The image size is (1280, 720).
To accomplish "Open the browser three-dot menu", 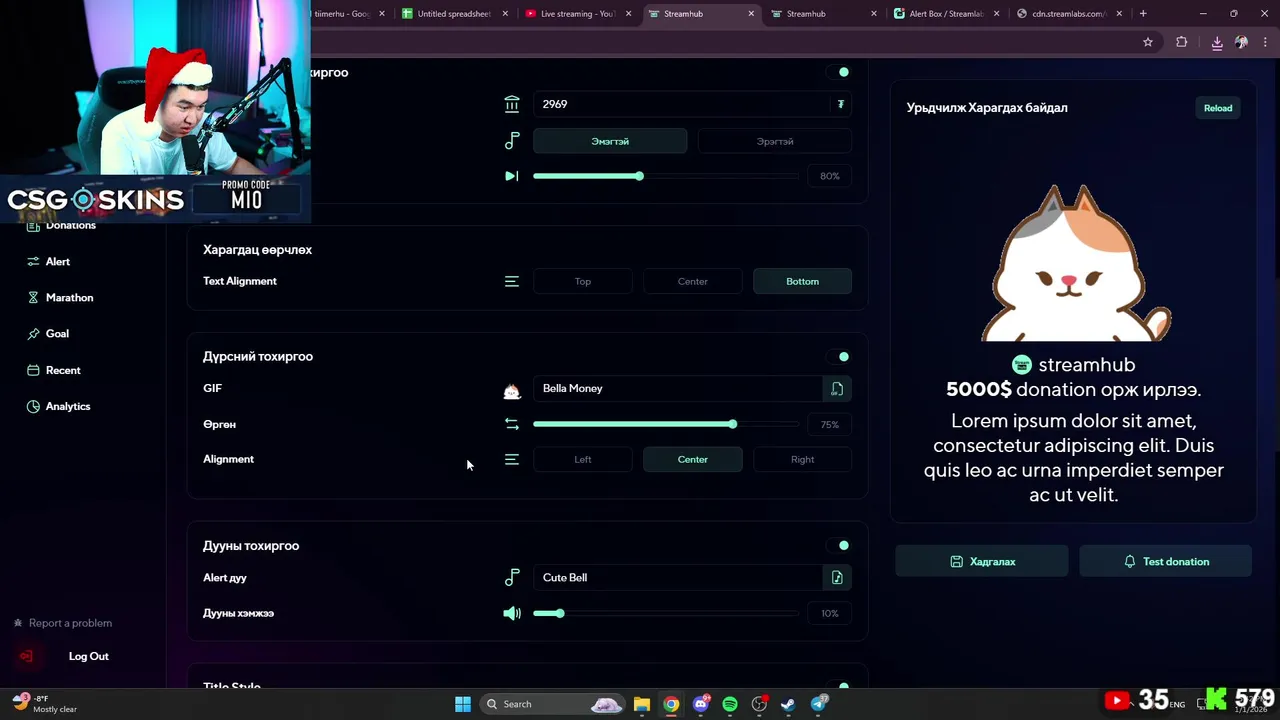I will pyautogui.click(x=1267, y=42).
